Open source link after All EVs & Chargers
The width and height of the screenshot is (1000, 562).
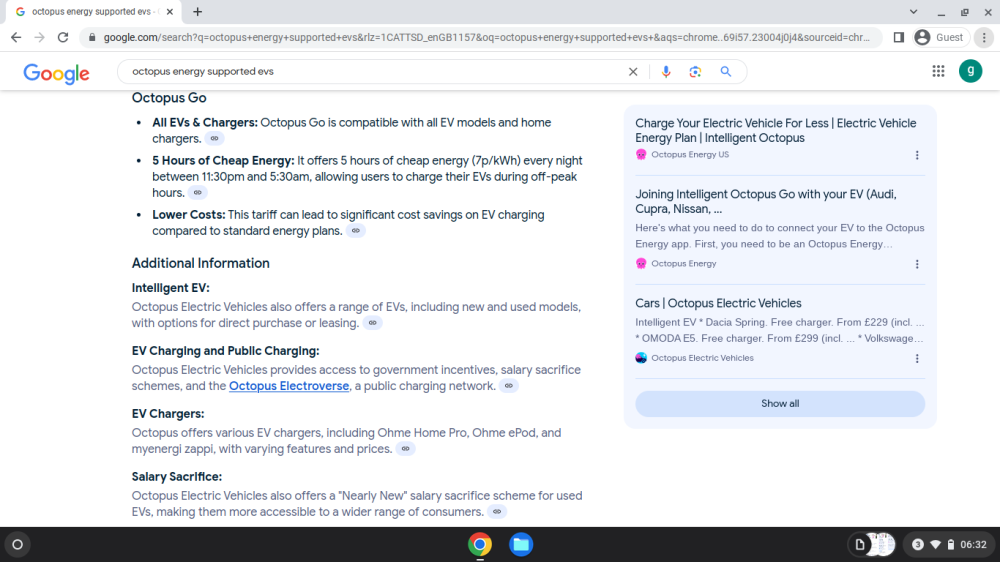[x=214, y=138]
